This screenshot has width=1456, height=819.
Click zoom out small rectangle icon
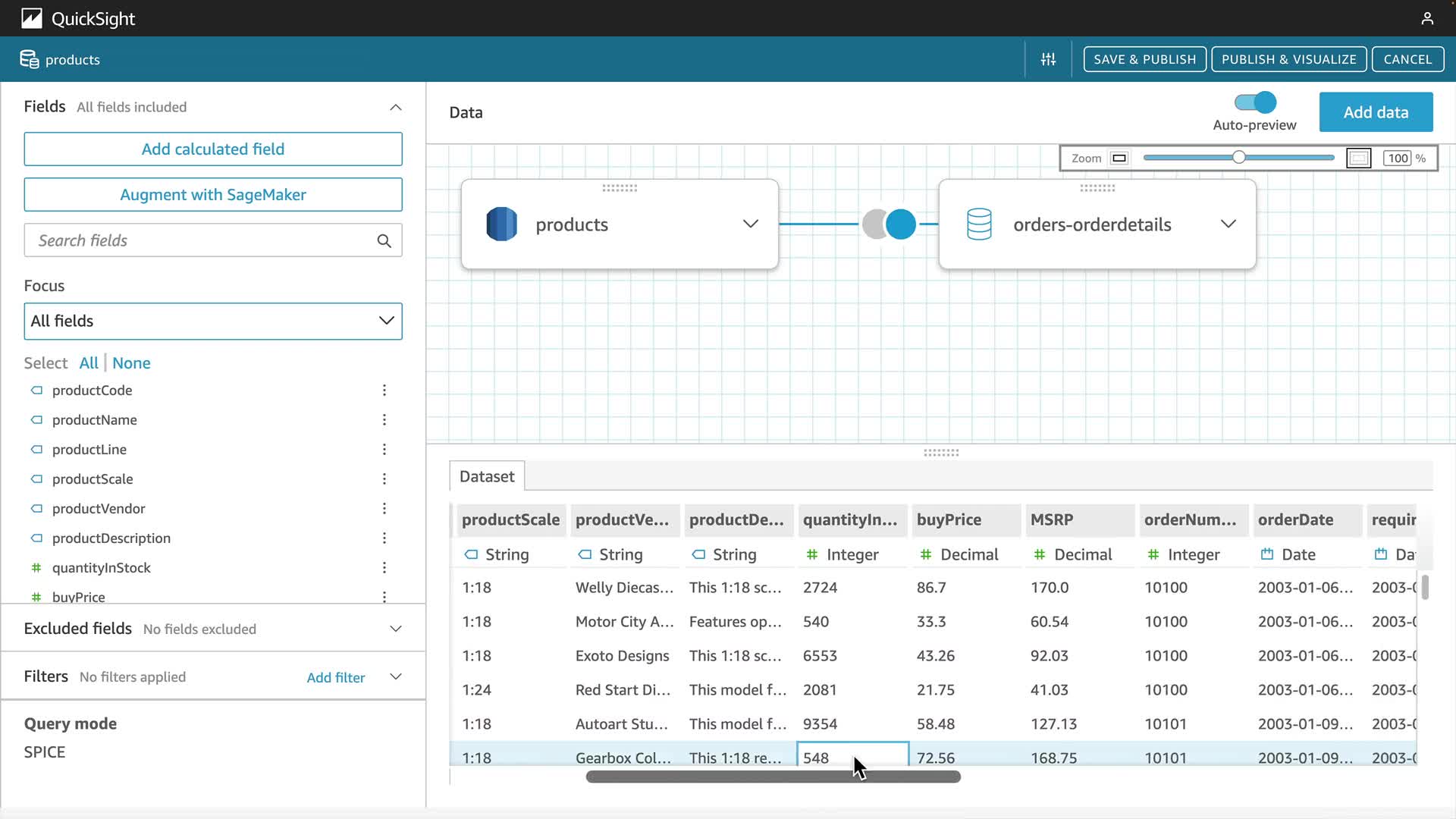[1119, 158]
